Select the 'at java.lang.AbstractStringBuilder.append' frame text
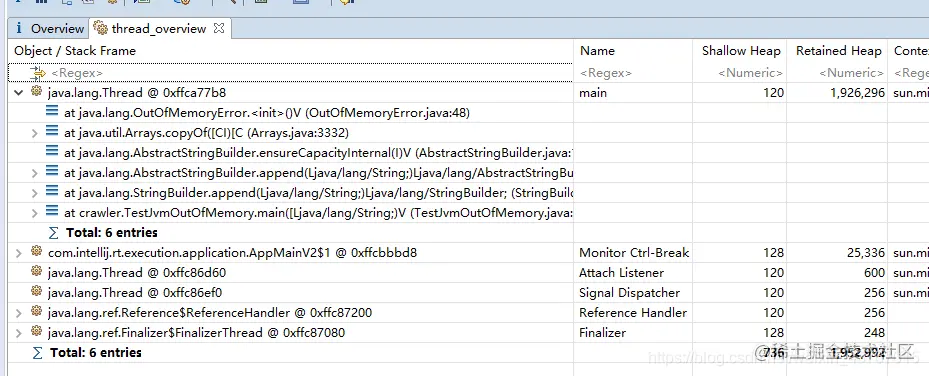The width and height of the screenshot is (929, 376). click(x=318, y=173)
